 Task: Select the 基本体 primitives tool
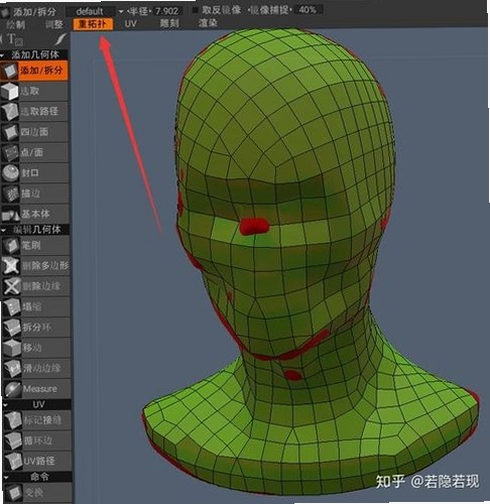tap(35, 214)
